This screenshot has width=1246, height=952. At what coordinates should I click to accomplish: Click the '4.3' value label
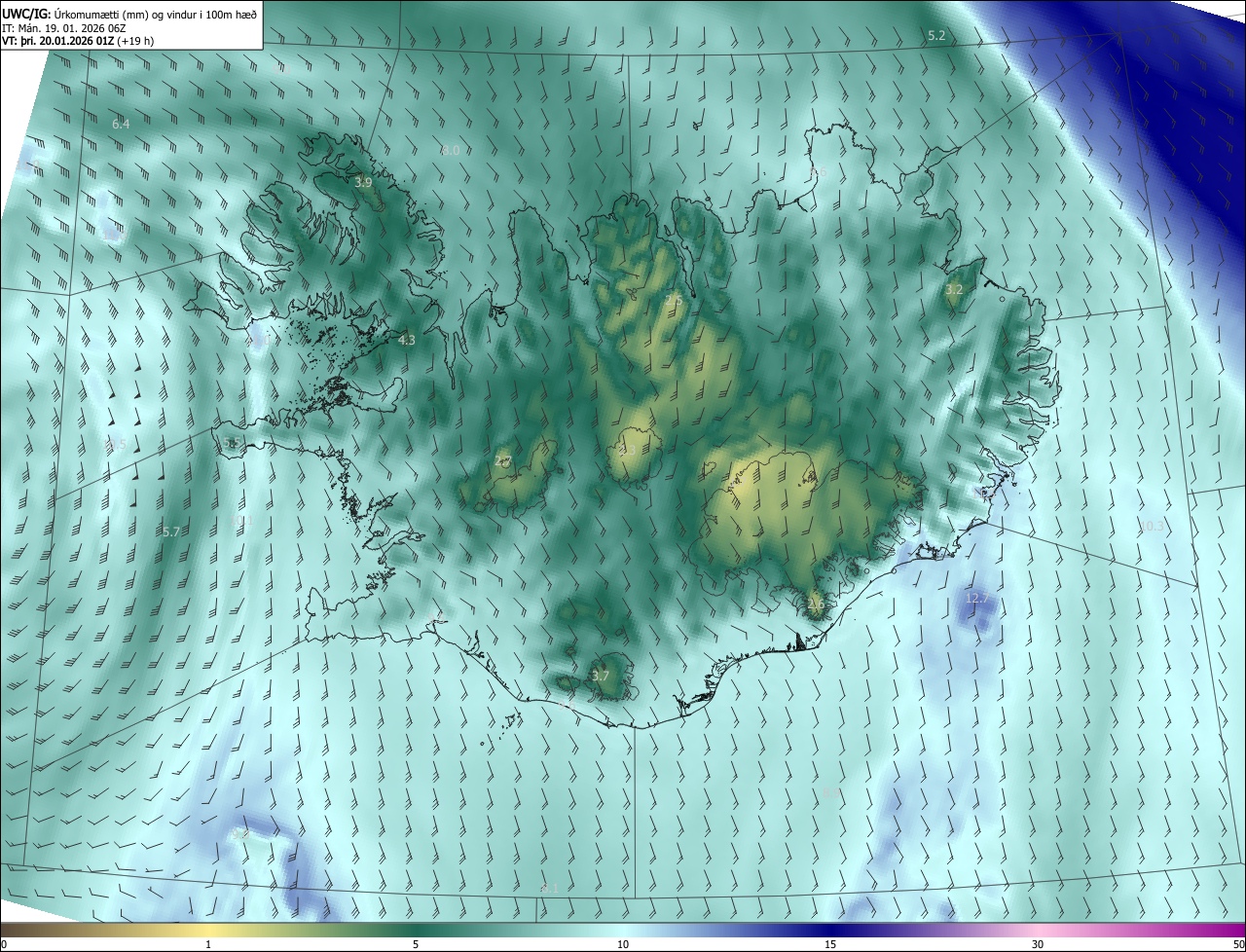point(407,340)
